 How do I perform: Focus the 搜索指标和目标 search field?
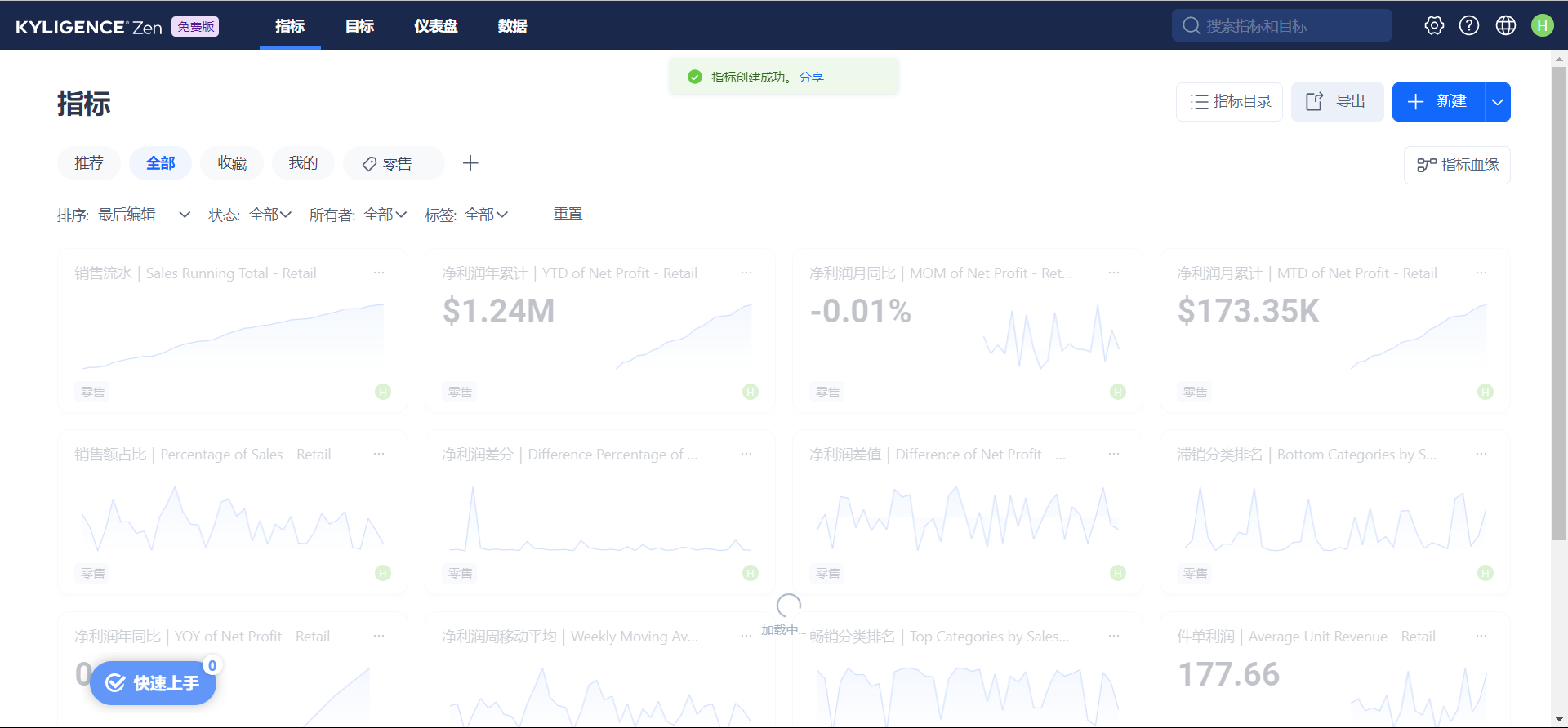[x=1282, y=25]
